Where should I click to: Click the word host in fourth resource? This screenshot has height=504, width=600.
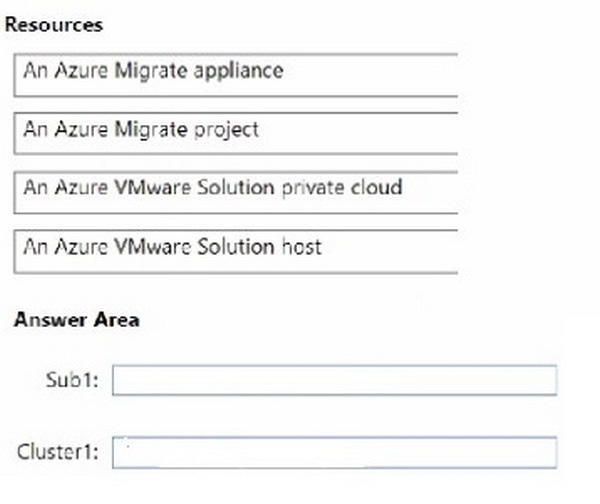302,247
